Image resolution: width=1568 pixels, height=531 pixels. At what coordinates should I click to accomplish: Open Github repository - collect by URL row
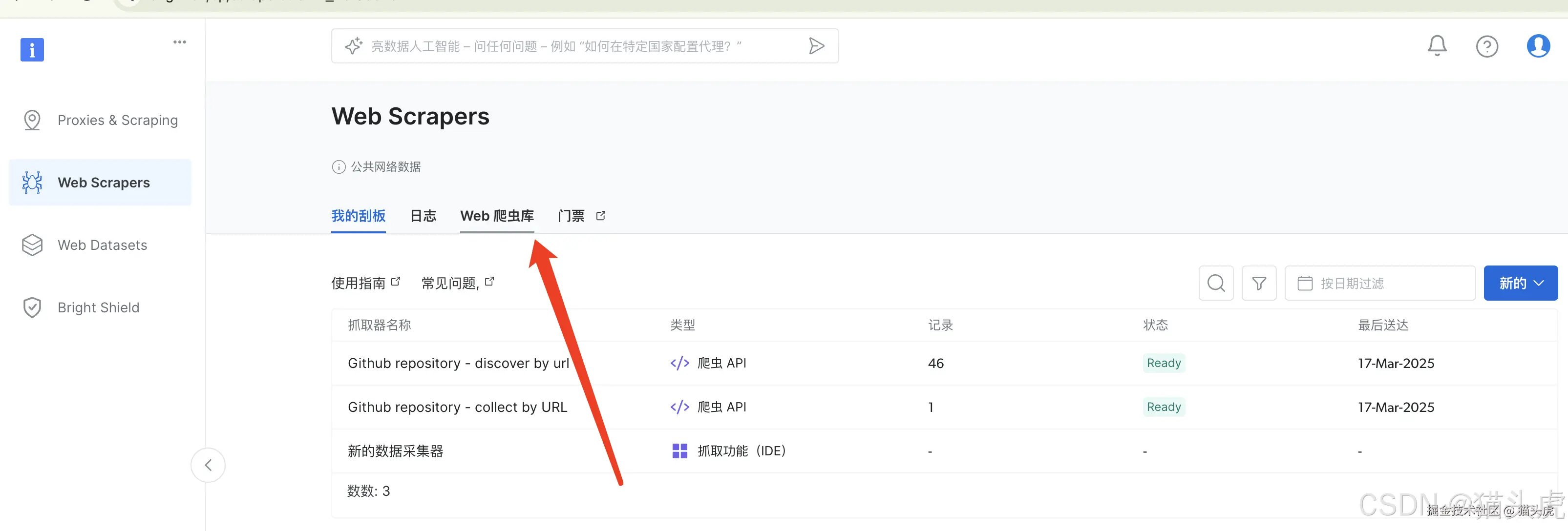[457, 407]
